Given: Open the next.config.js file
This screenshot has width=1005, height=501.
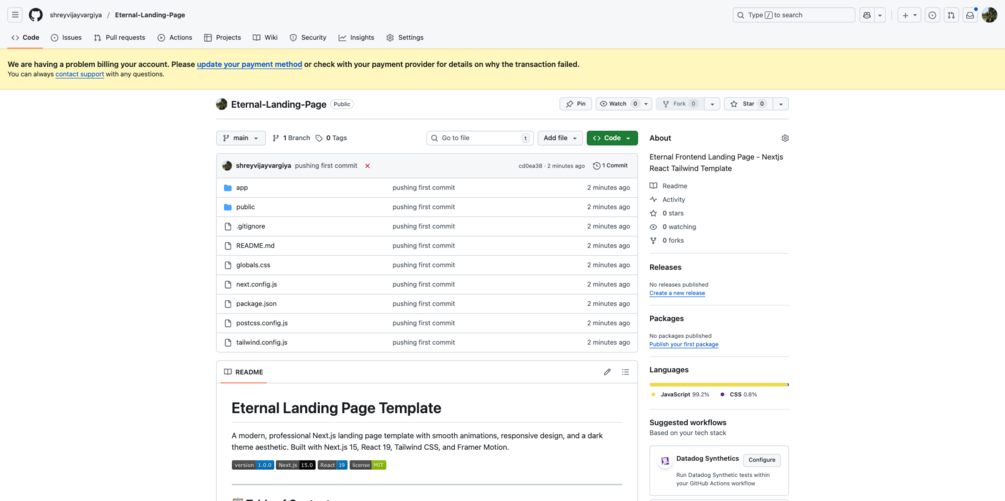Looking at the screenshot, I should coord(256,284).
